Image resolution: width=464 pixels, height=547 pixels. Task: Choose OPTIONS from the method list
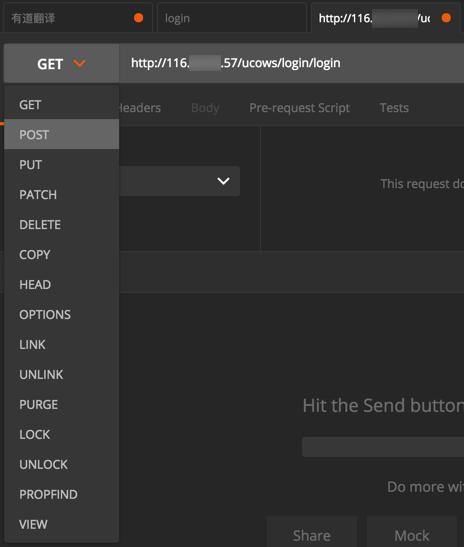tap(61, 315)
